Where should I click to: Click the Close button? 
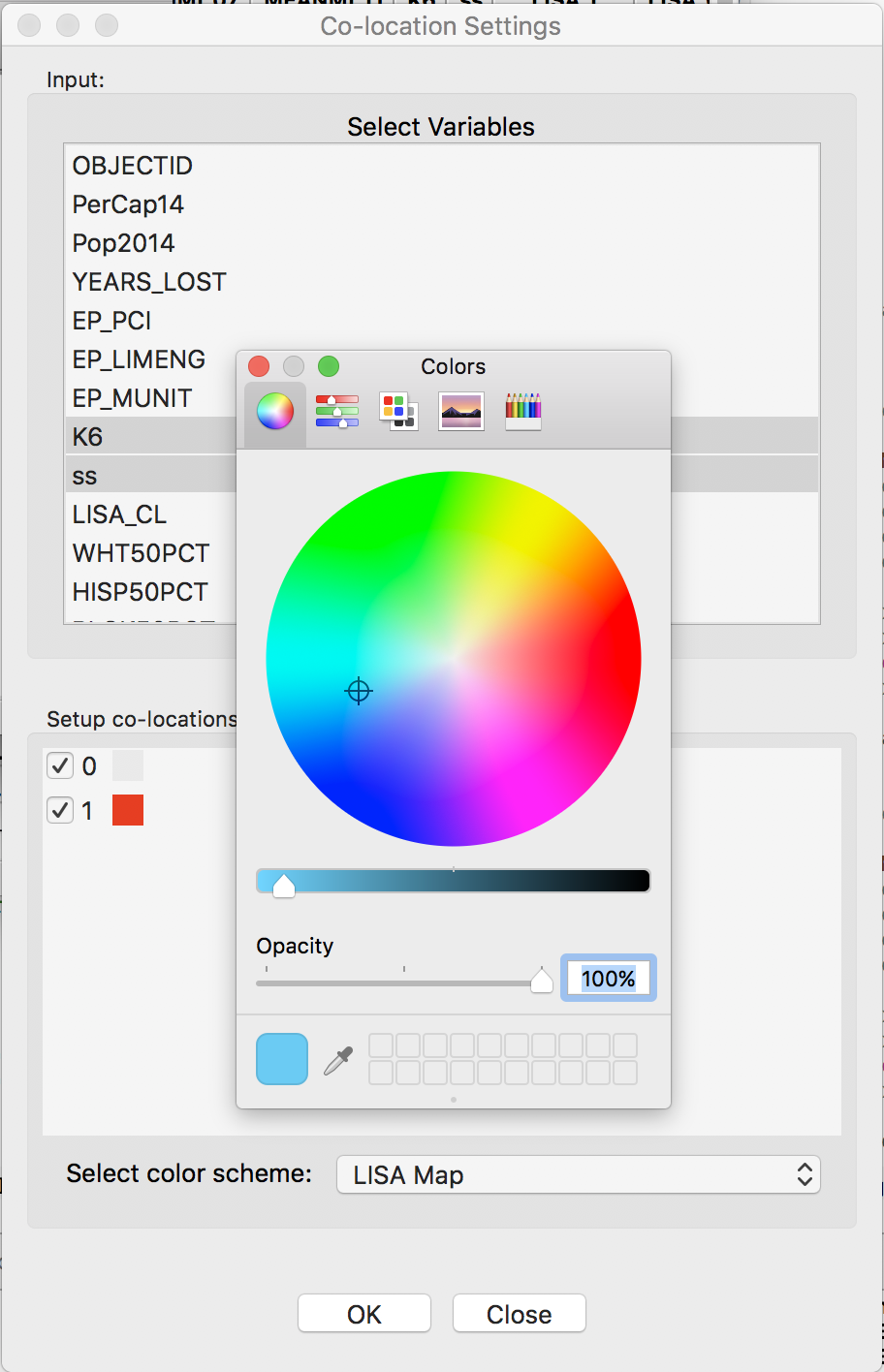pos(520,1314)
